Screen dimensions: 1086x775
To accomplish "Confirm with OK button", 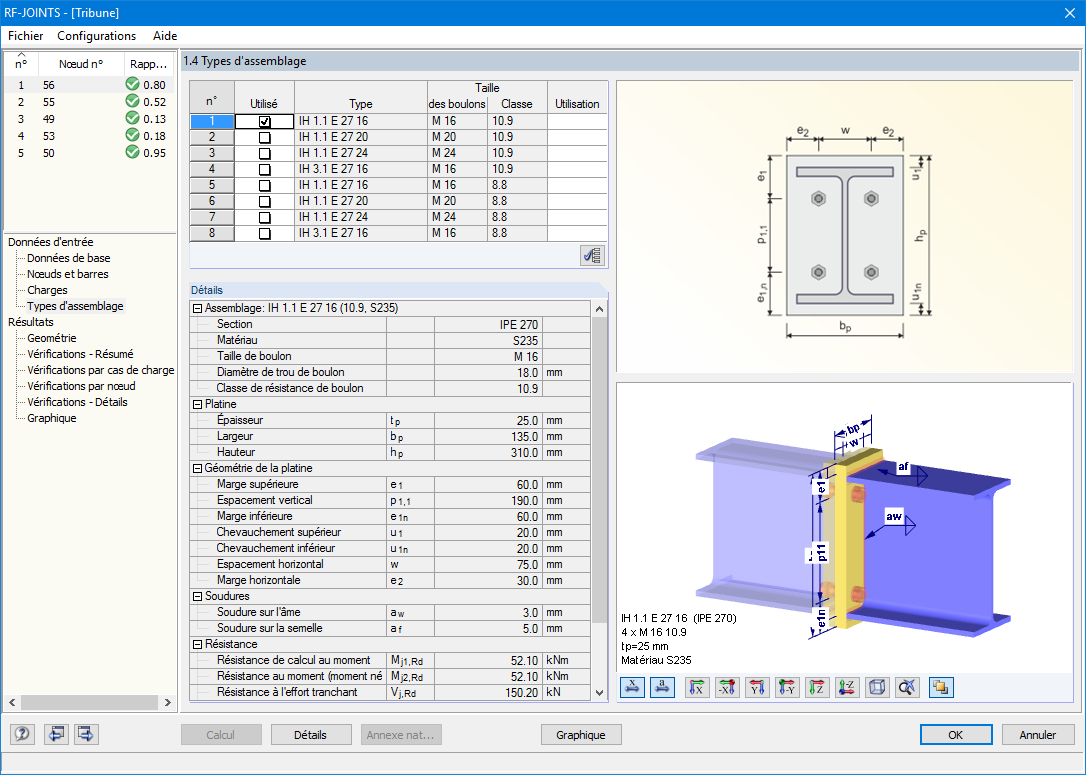I will pos(956,735).
